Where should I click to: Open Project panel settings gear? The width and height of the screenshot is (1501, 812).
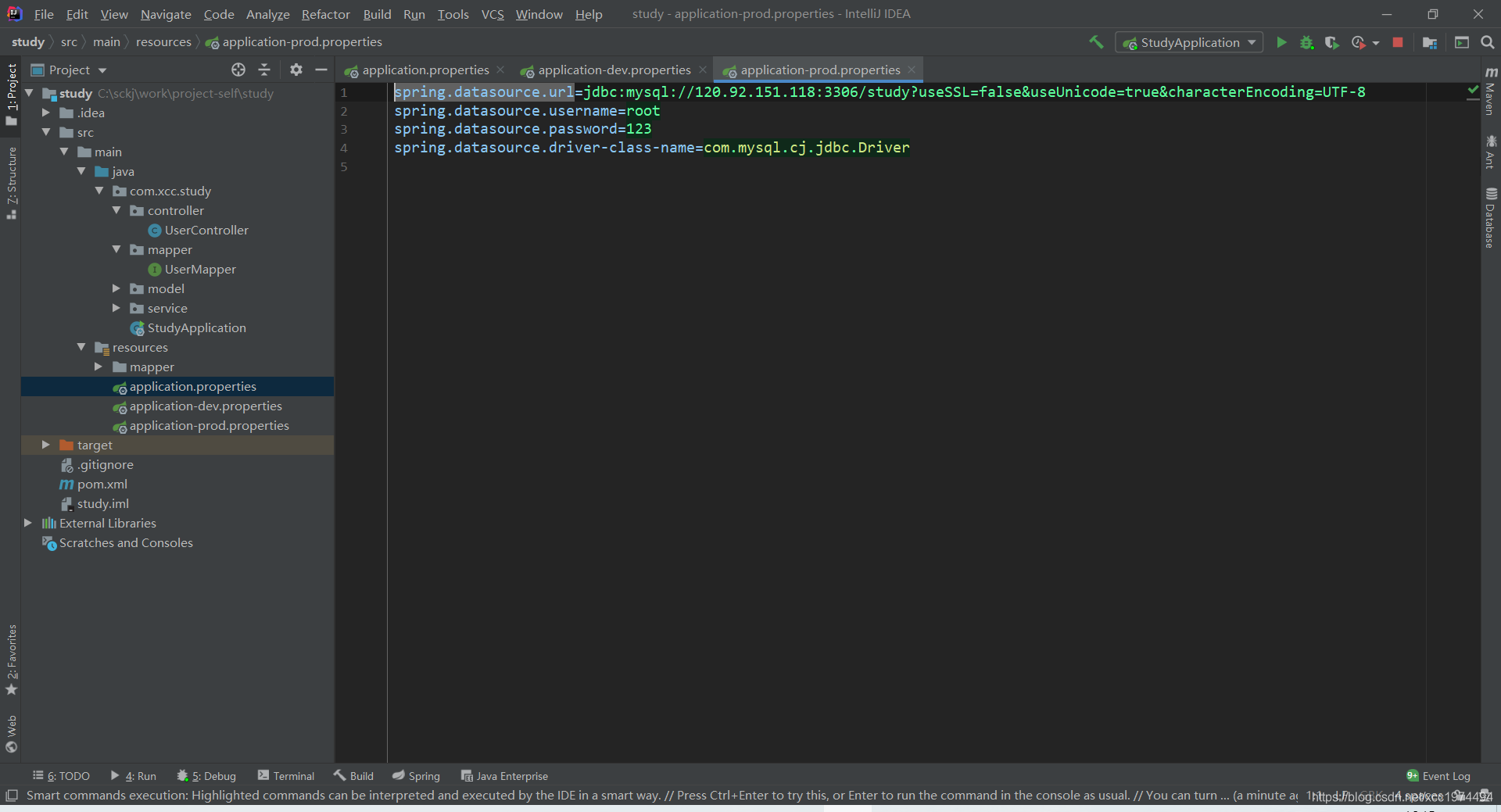pyautogui.click(x=296, y=70)
